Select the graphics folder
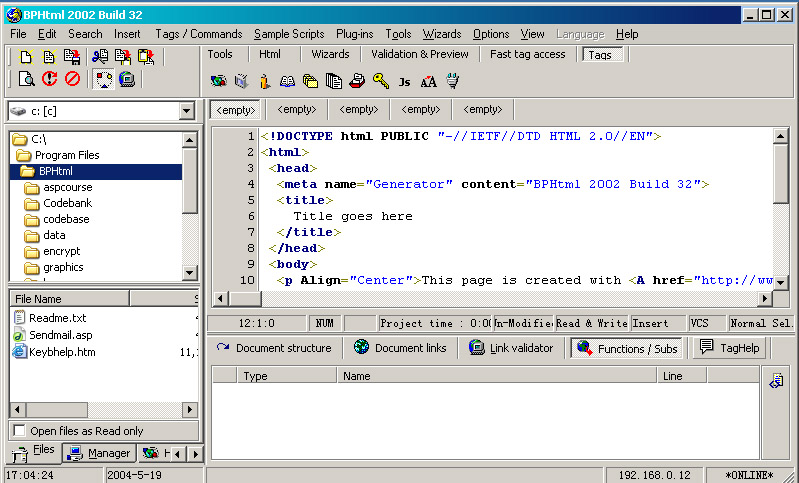The height and width of the screenshot is (483, 799). [x=63, y=267]
